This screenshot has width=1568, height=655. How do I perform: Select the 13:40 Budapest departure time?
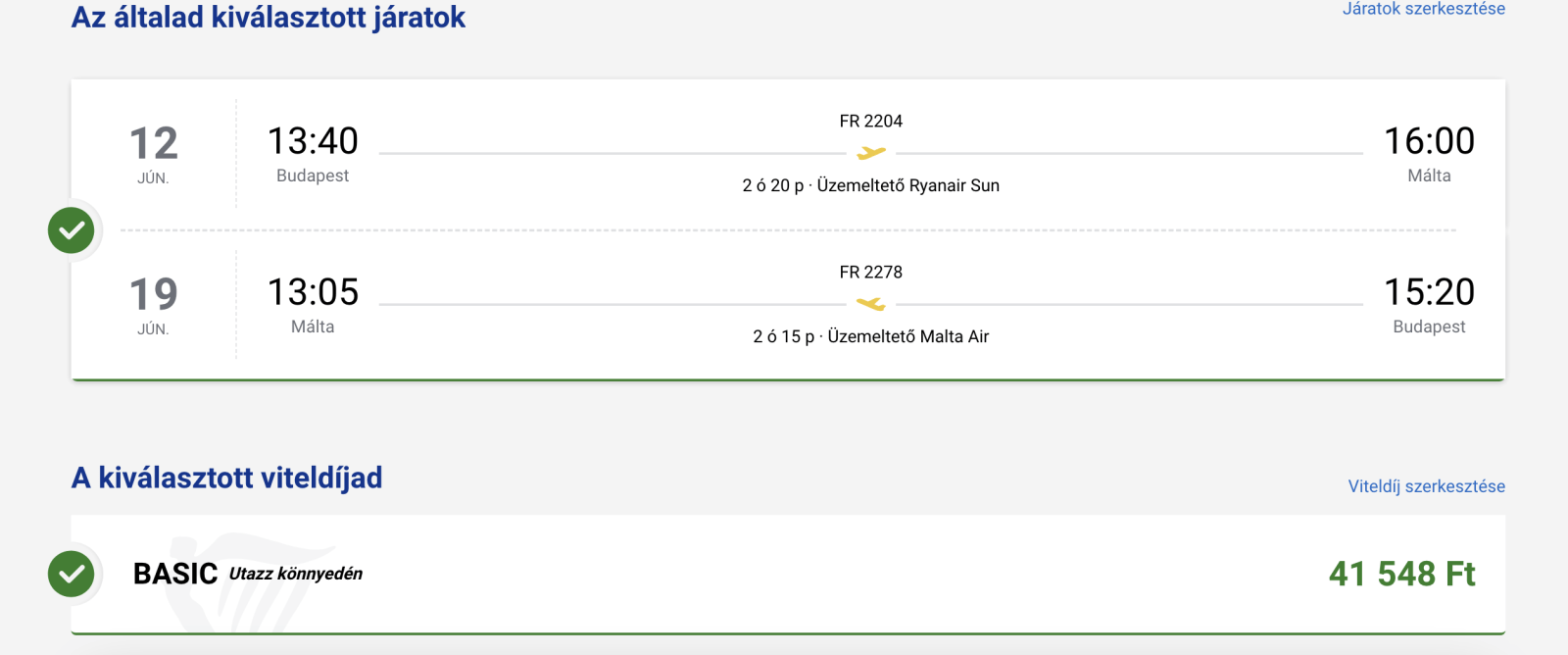[313, 142]
